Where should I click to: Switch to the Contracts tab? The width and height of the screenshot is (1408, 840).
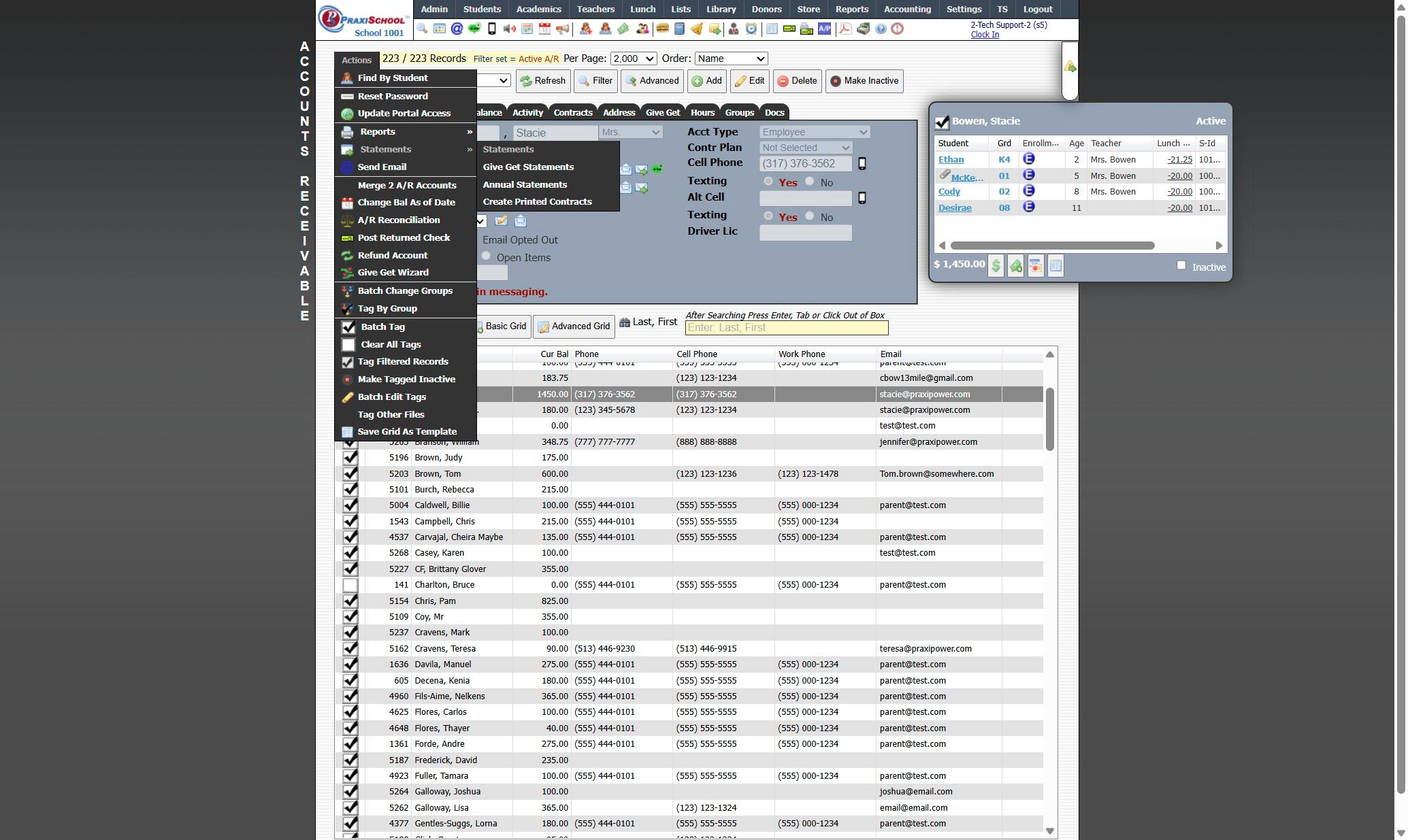pyautogui.click(x=572, y=113)
